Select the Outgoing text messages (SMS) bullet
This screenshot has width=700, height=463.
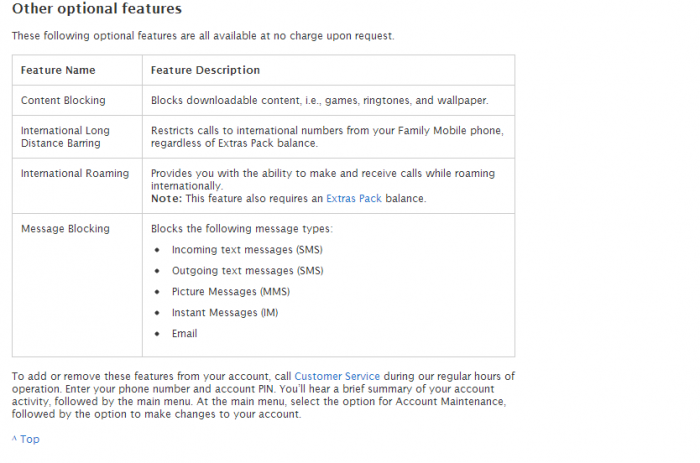(x=247, y=271)
